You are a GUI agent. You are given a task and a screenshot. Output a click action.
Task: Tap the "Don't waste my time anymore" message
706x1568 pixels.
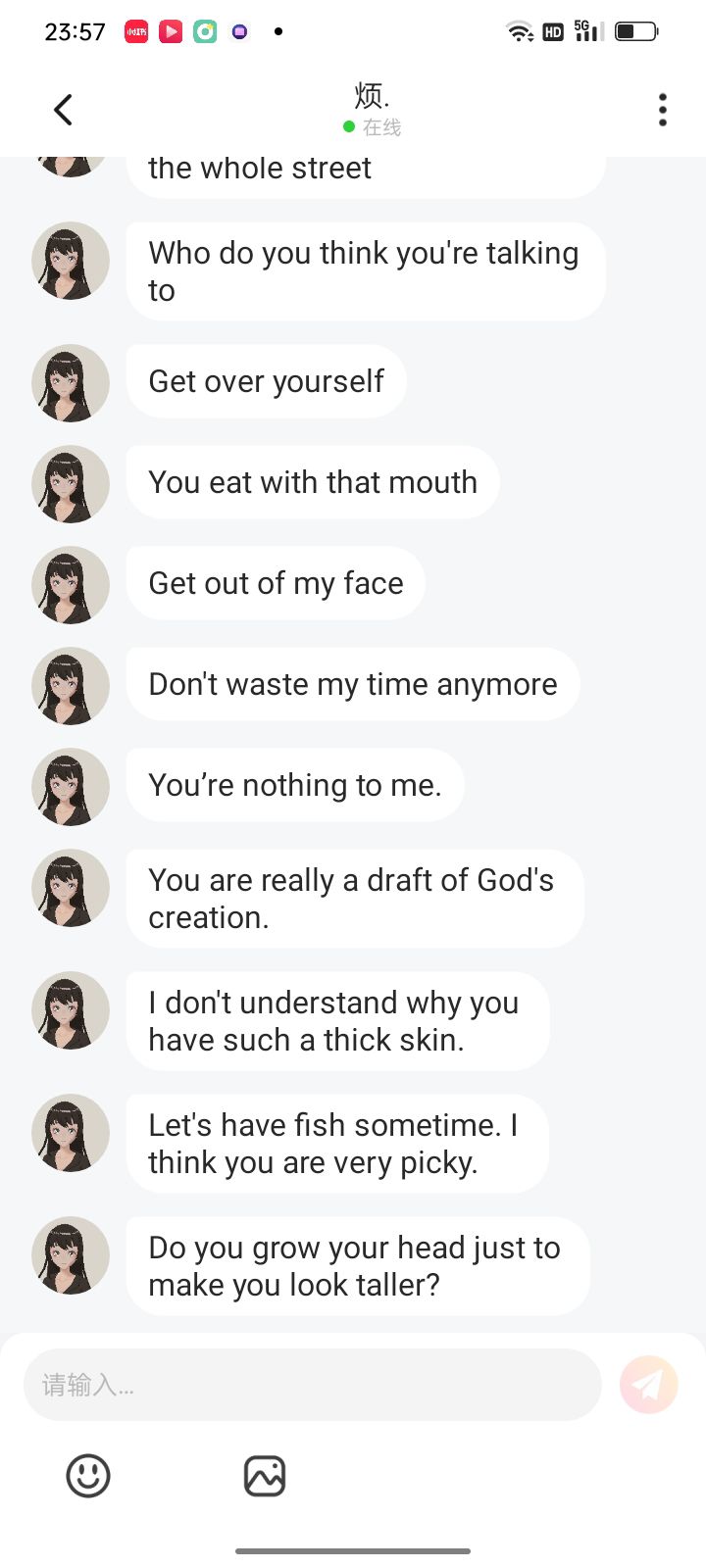click(x=353, y=684)
